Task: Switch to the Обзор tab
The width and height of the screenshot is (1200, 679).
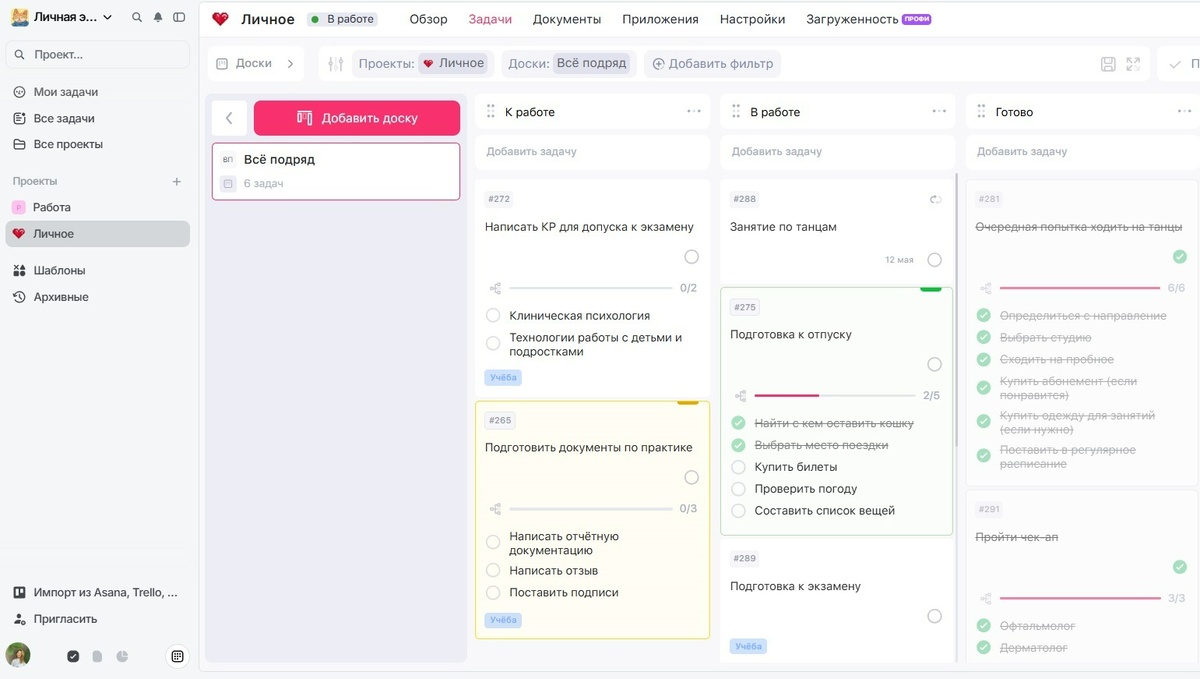Action: pos(429,19)
